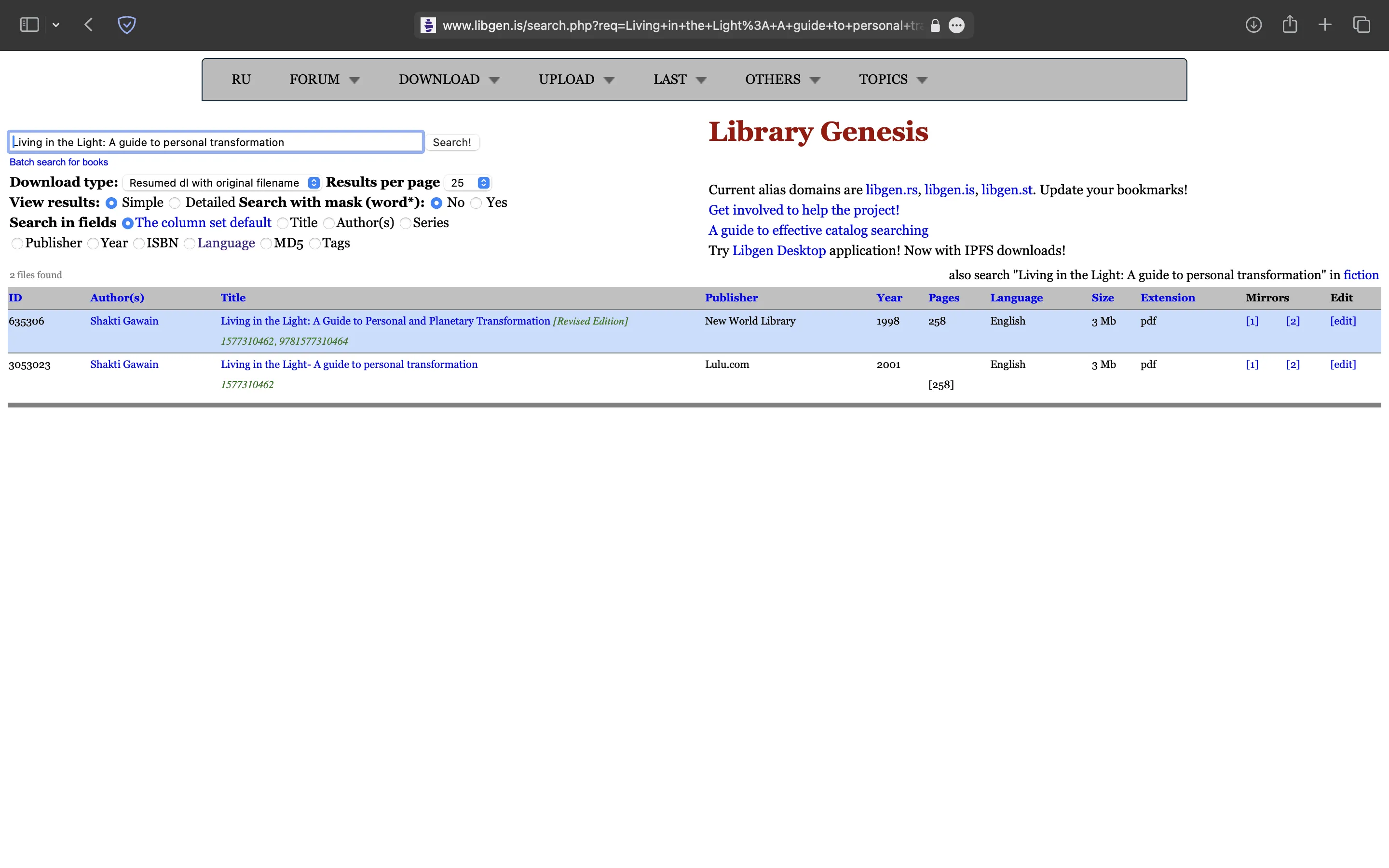Screen dimensions: 1389x868
Task: Select the Simple view results radio button
Action: click(x=111, y=203)
